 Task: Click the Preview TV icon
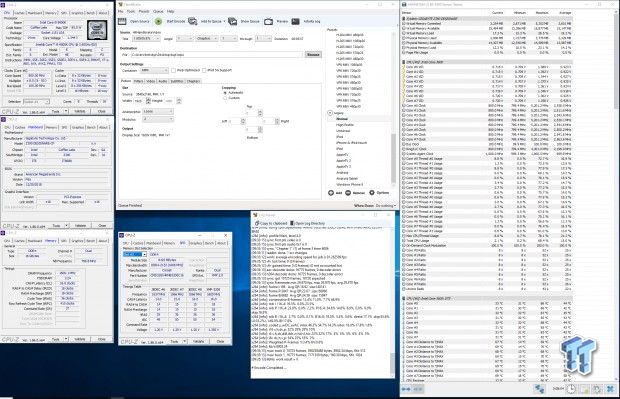268,21
